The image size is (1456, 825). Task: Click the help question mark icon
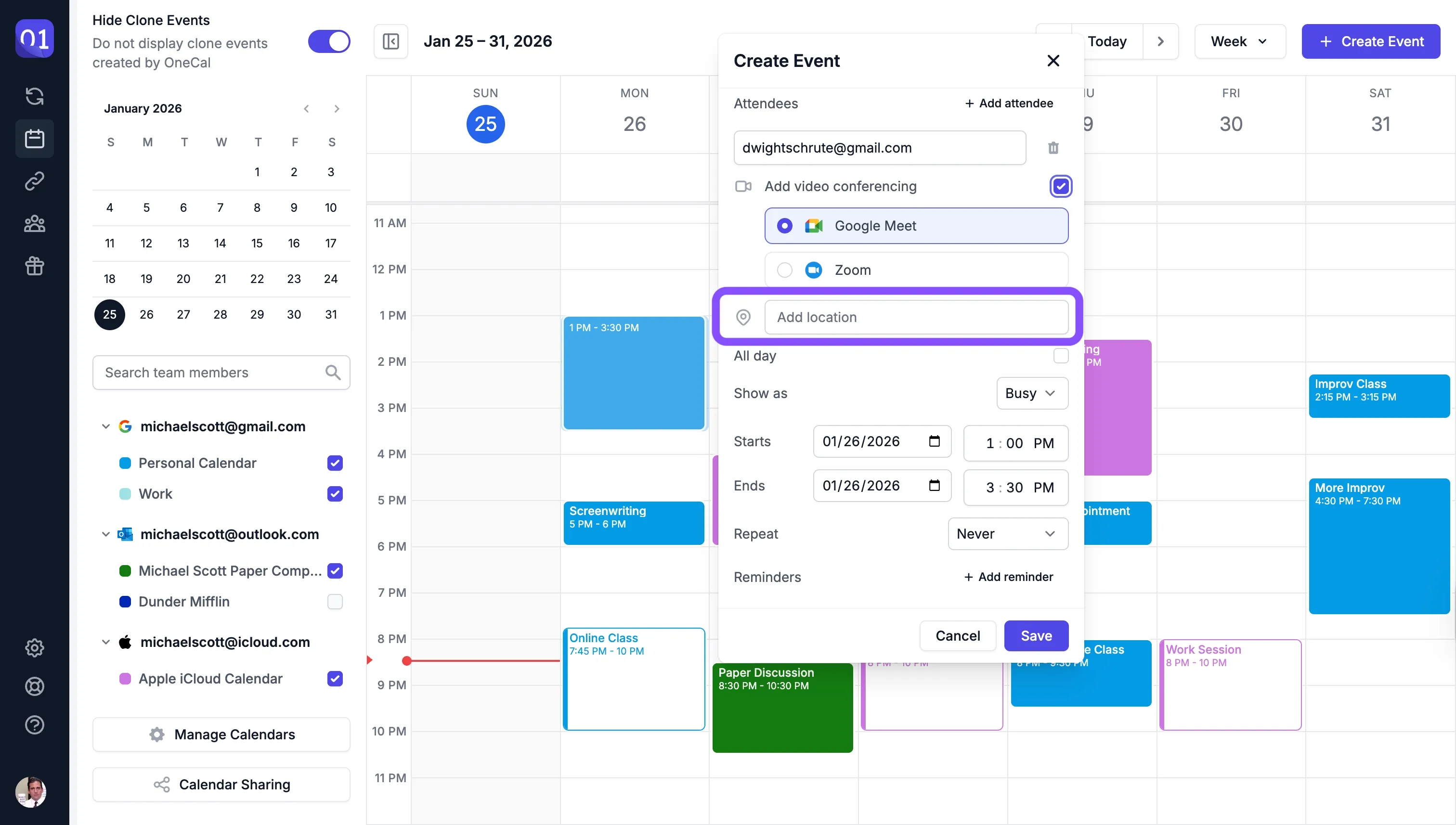[35, 725]
